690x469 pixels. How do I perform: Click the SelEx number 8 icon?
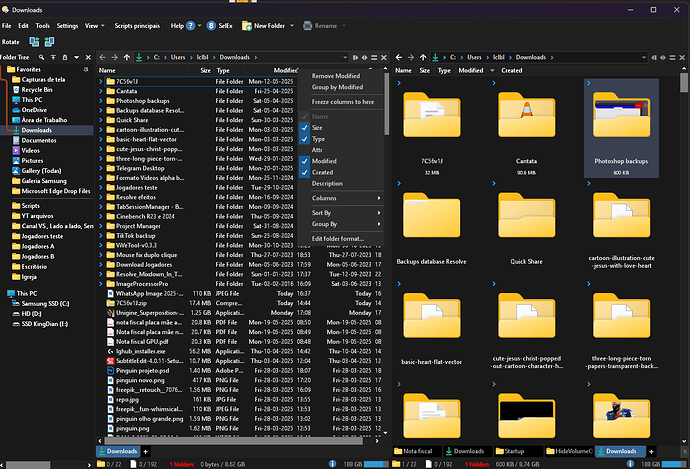pos(211,26)
